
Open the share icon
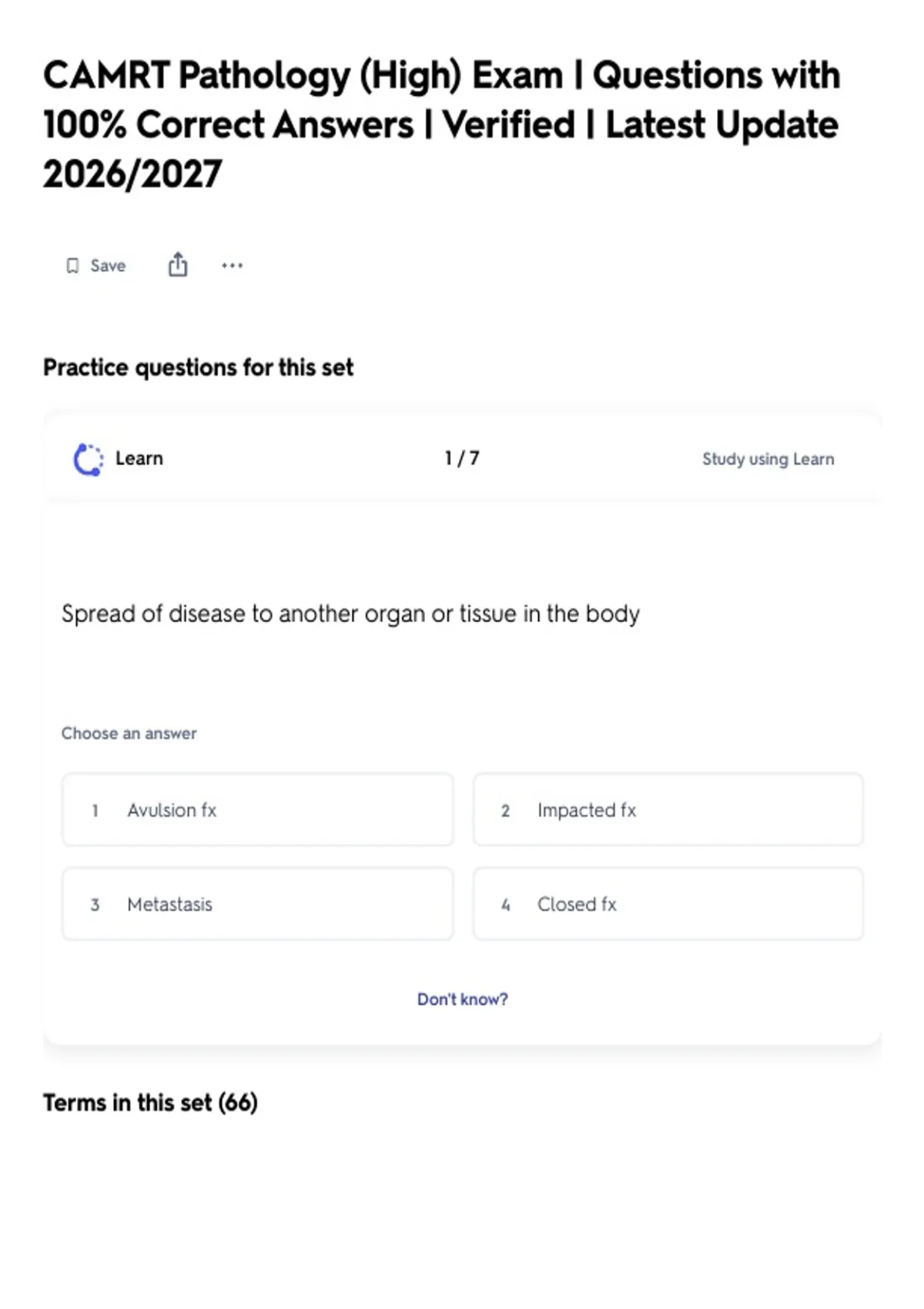[178, 264]
